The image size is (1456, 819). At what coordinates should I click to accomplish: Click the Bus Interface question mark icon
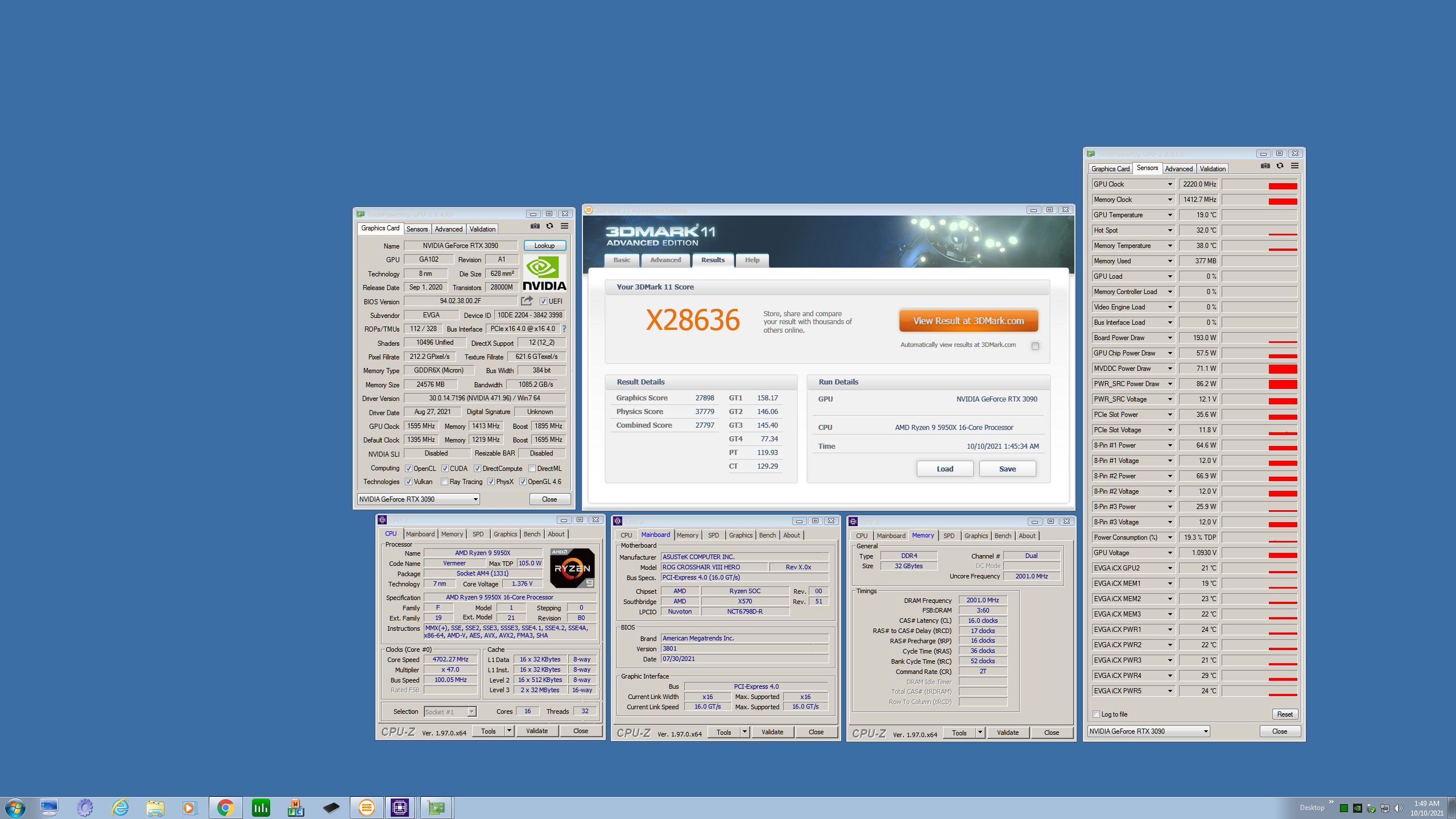[x=564, y=329]
